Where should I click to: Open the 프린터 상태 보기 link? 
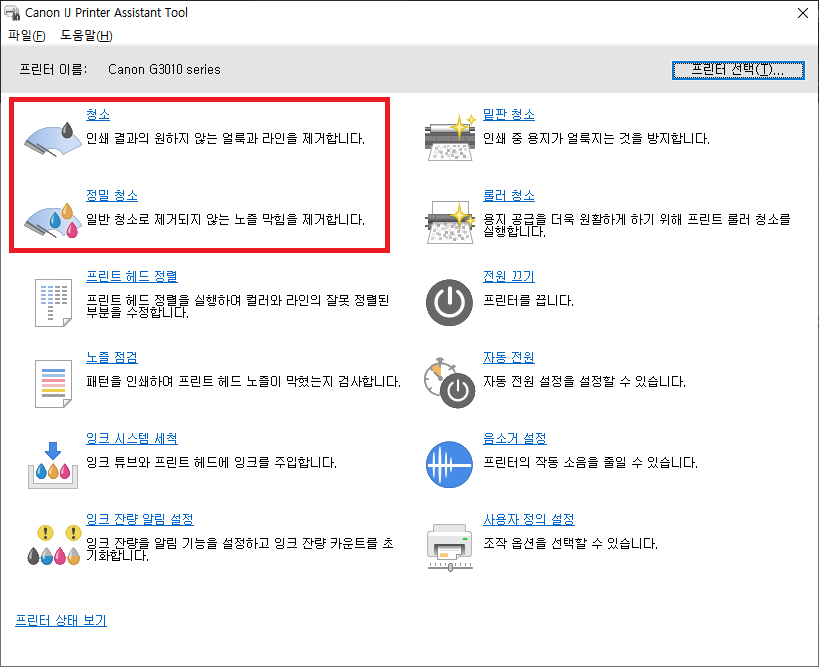61,621
